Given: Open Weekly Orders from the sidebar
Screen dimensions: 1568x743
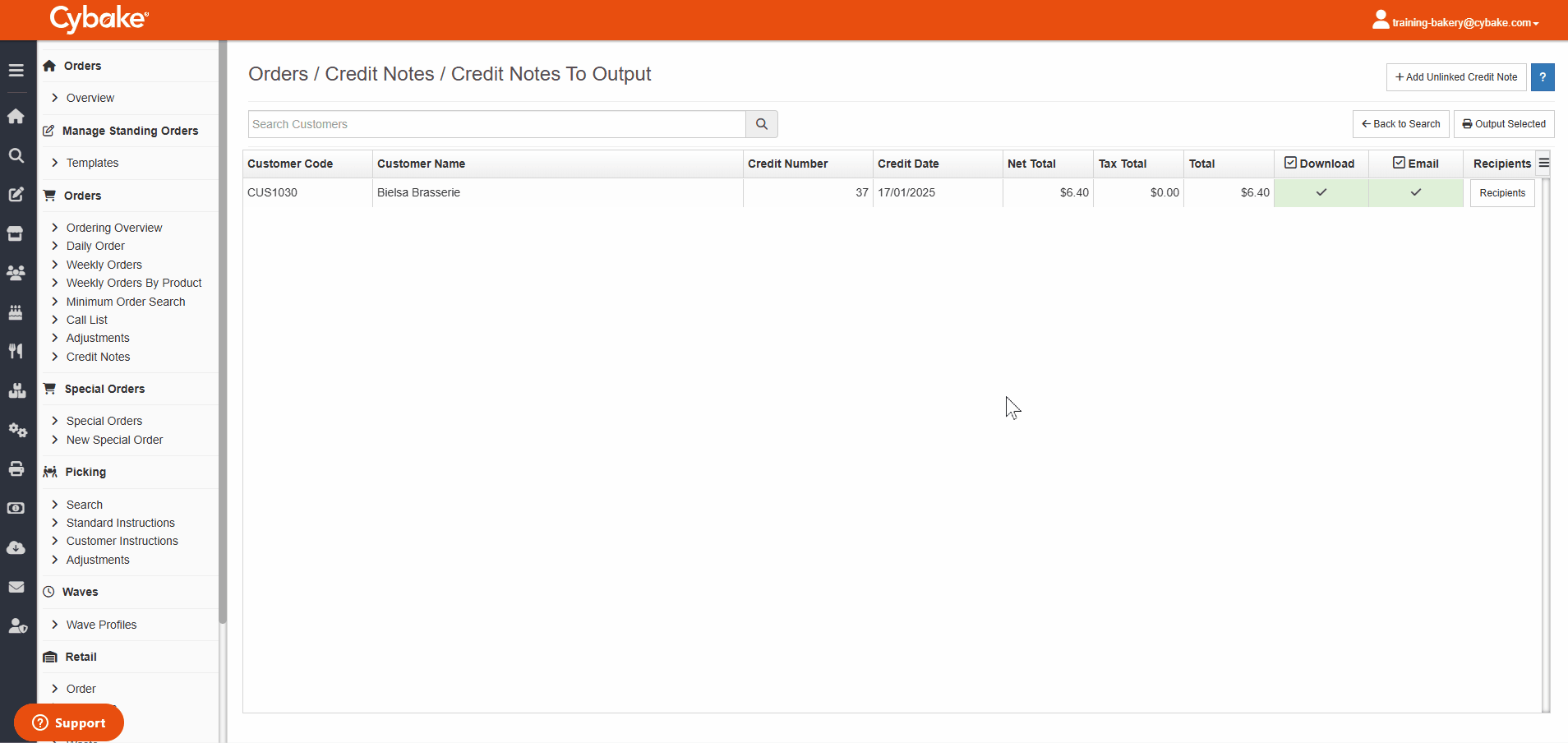Looking at the screenshot, I should pyautogui.click(x=104, y=265).
